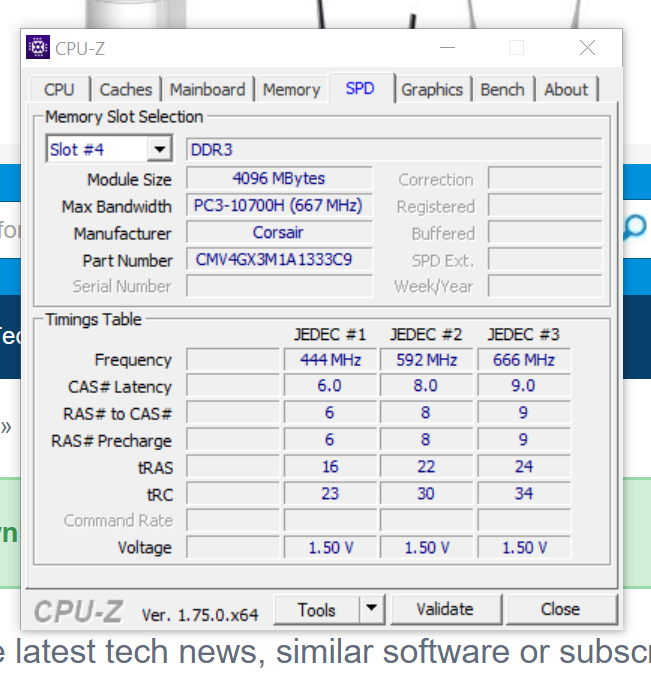This screenshot has width=651, height=677.
Task: Click the JEDEC #1 voltage 1.50 V
Action: click(330, 547)
